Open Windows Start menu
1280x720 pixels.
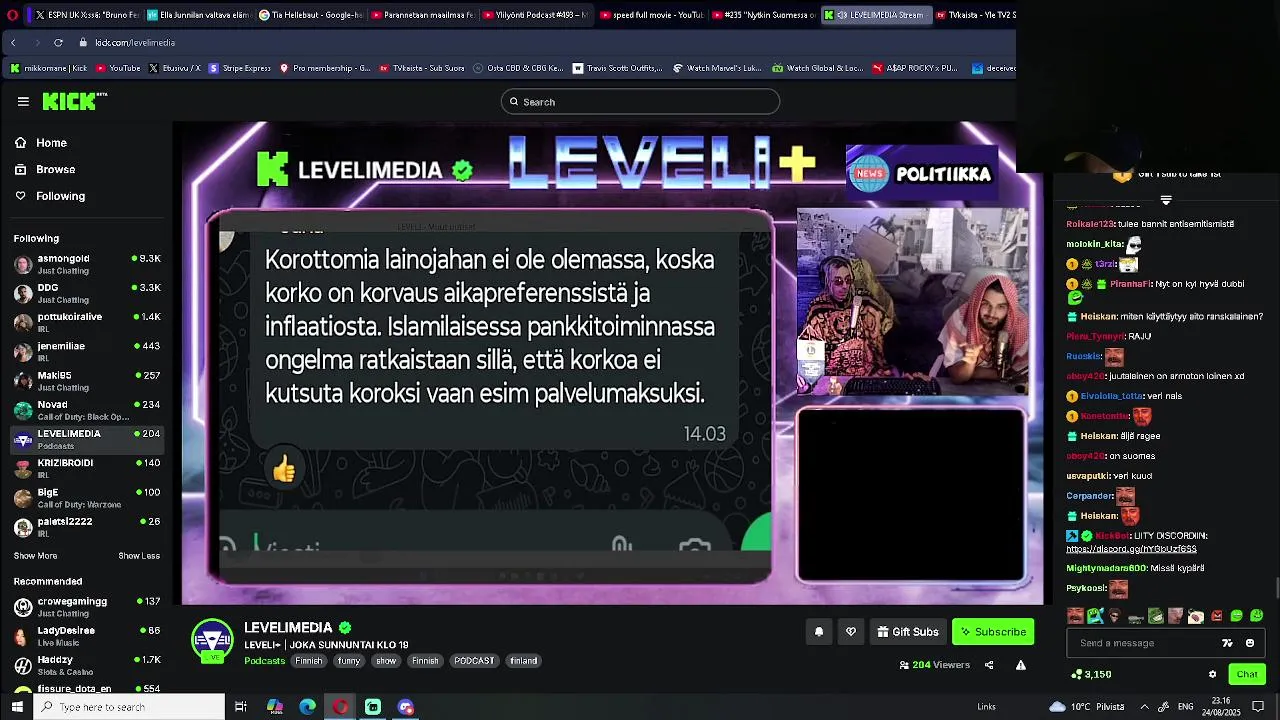click(x=17, y=707)
